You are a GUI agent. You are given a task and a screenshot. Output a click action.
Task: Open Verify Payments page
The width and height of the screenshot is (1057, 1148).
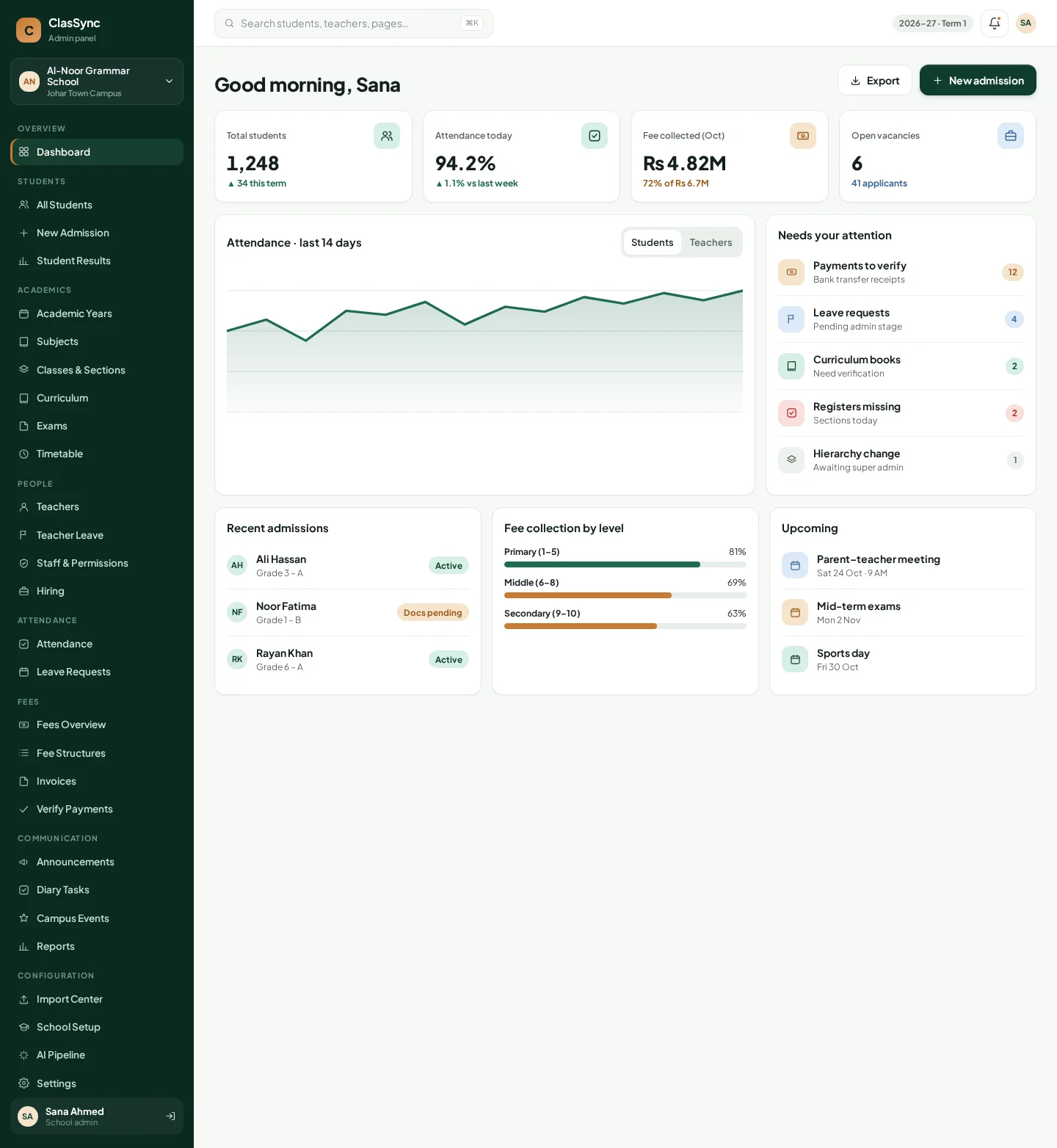click(x=97, y=809)
